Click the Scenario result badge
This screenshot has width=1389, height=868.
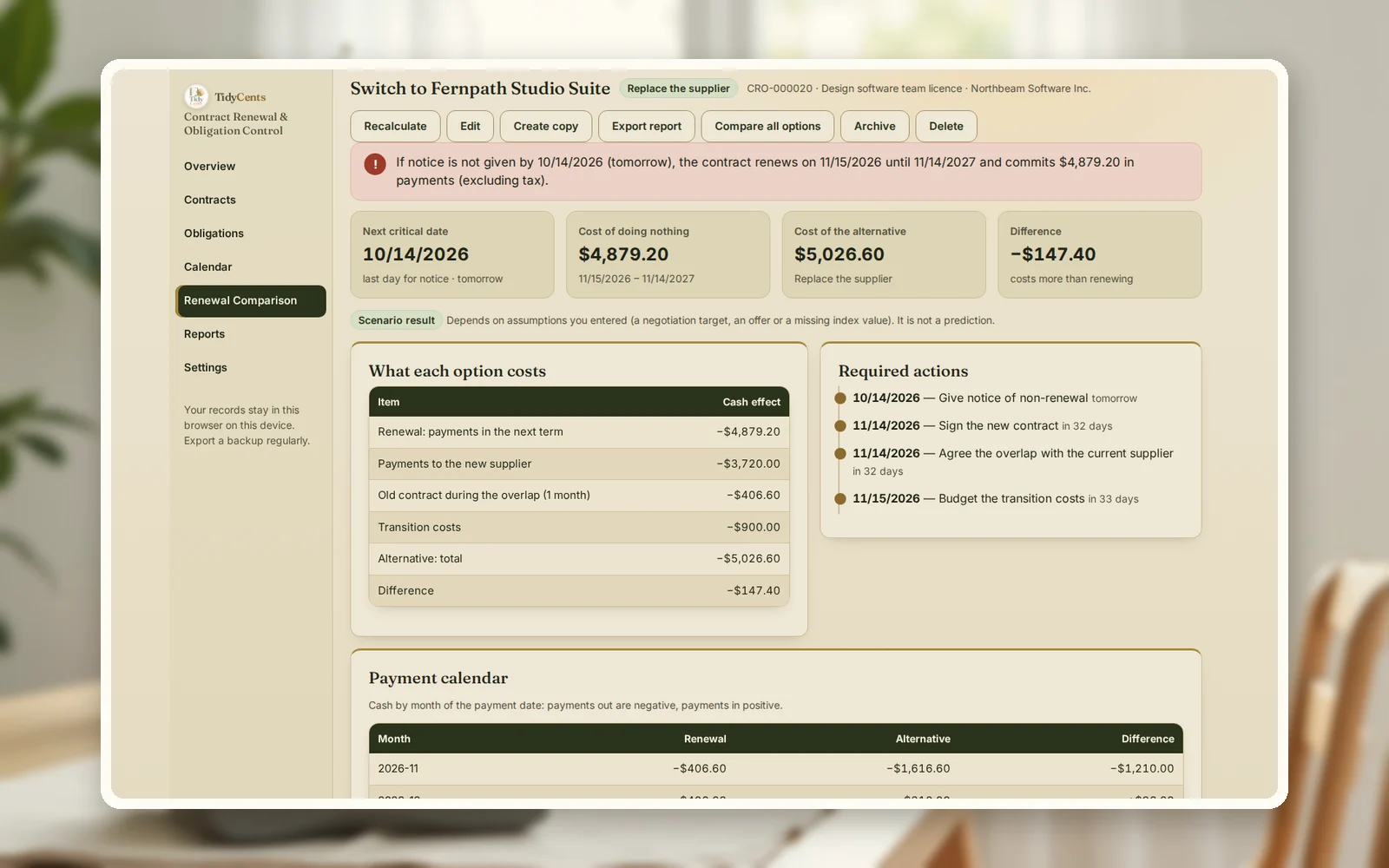(x=396, y=320)
